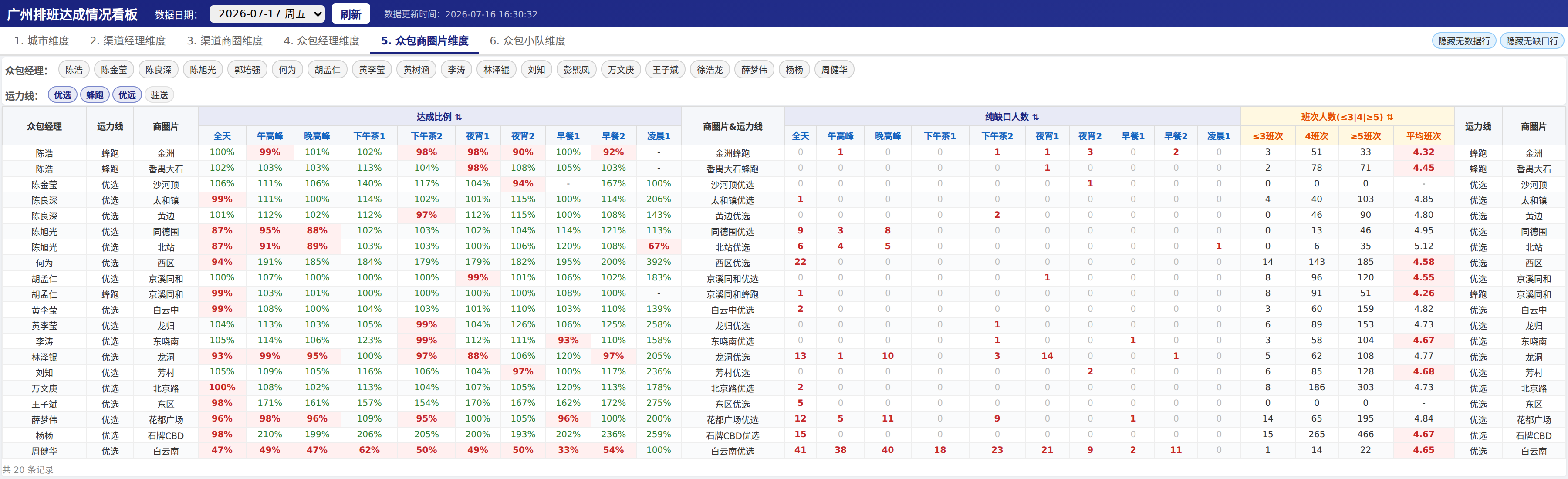Select 龙洞优选 cell
The width and height of the screenshot is (1568, 479).
click(x=733, y=357)
